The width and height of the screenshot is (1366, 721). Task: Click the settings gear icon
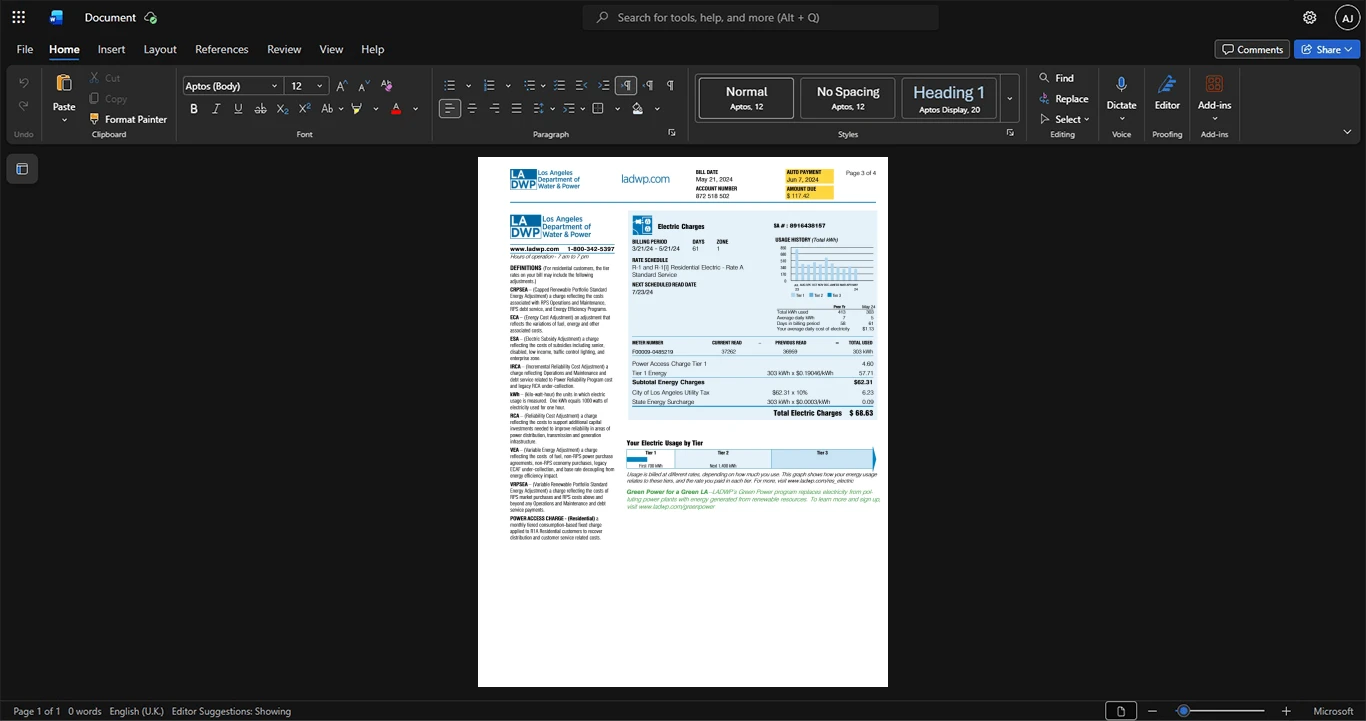[1309, 17]
